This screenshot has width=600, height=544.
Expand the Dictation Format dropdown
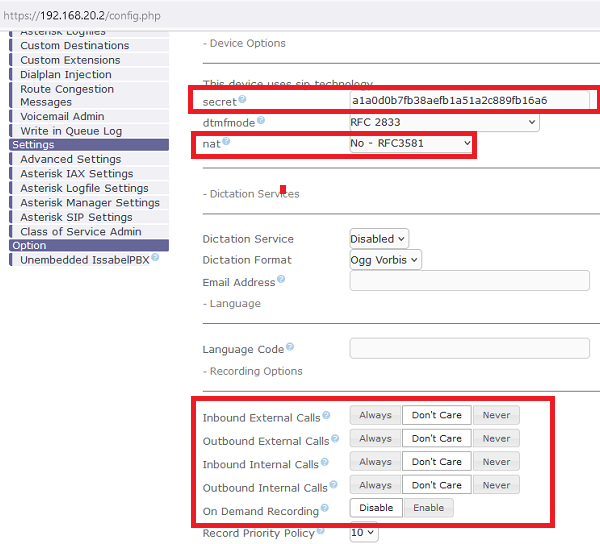pos(385,260)
